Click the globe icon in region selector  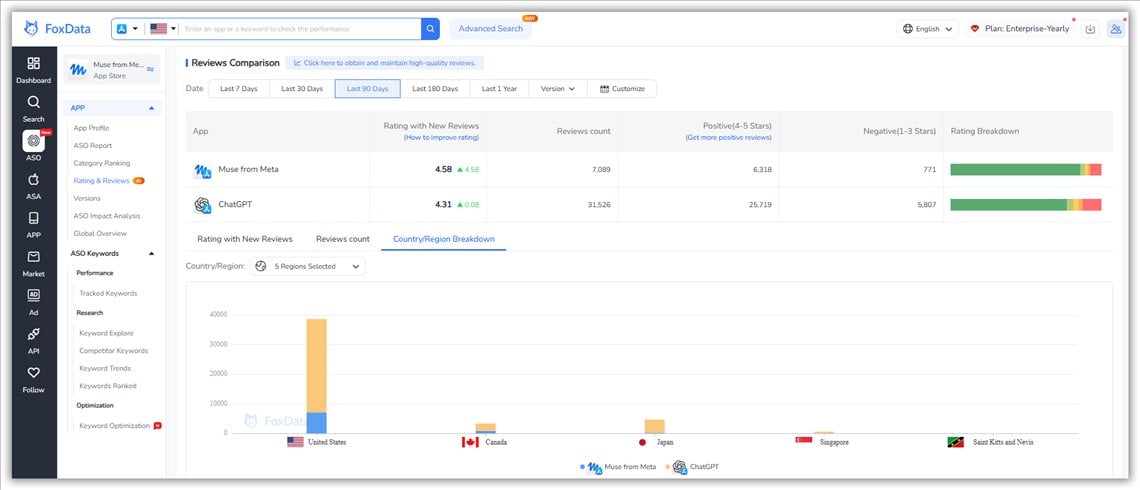click(x=261, y=266)
